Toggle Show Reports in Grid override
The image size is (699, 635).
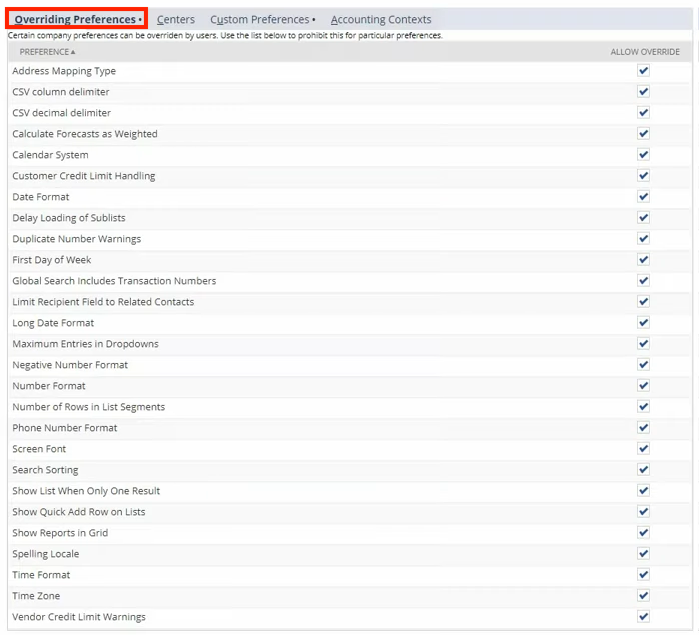pyautogui.click(x=643, y=532)
